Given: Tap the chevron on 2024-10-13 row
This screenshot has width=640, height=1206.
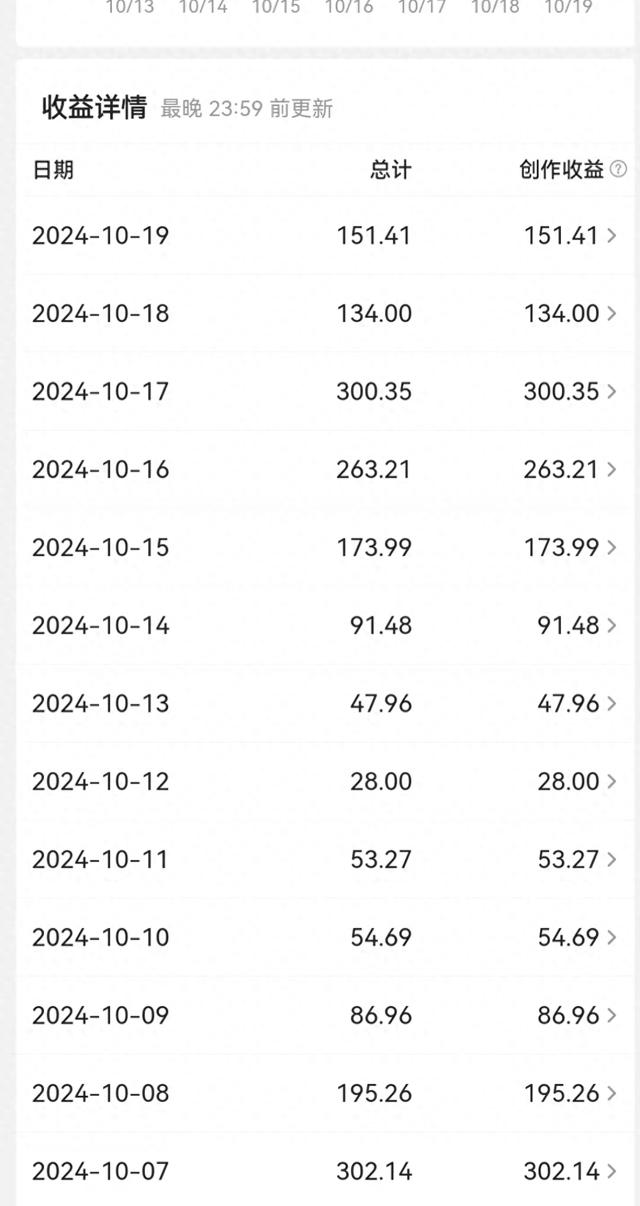Looking at the screenshot, I should 612,704.
